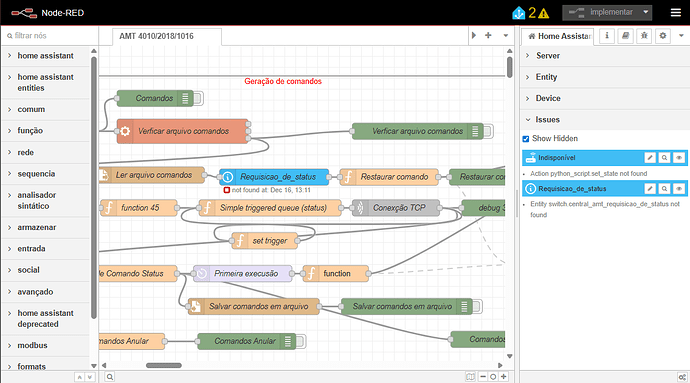This screenshot has height=383, width=690.
Task: Select the set trigger function node
Action: click(x=264, y=241)
